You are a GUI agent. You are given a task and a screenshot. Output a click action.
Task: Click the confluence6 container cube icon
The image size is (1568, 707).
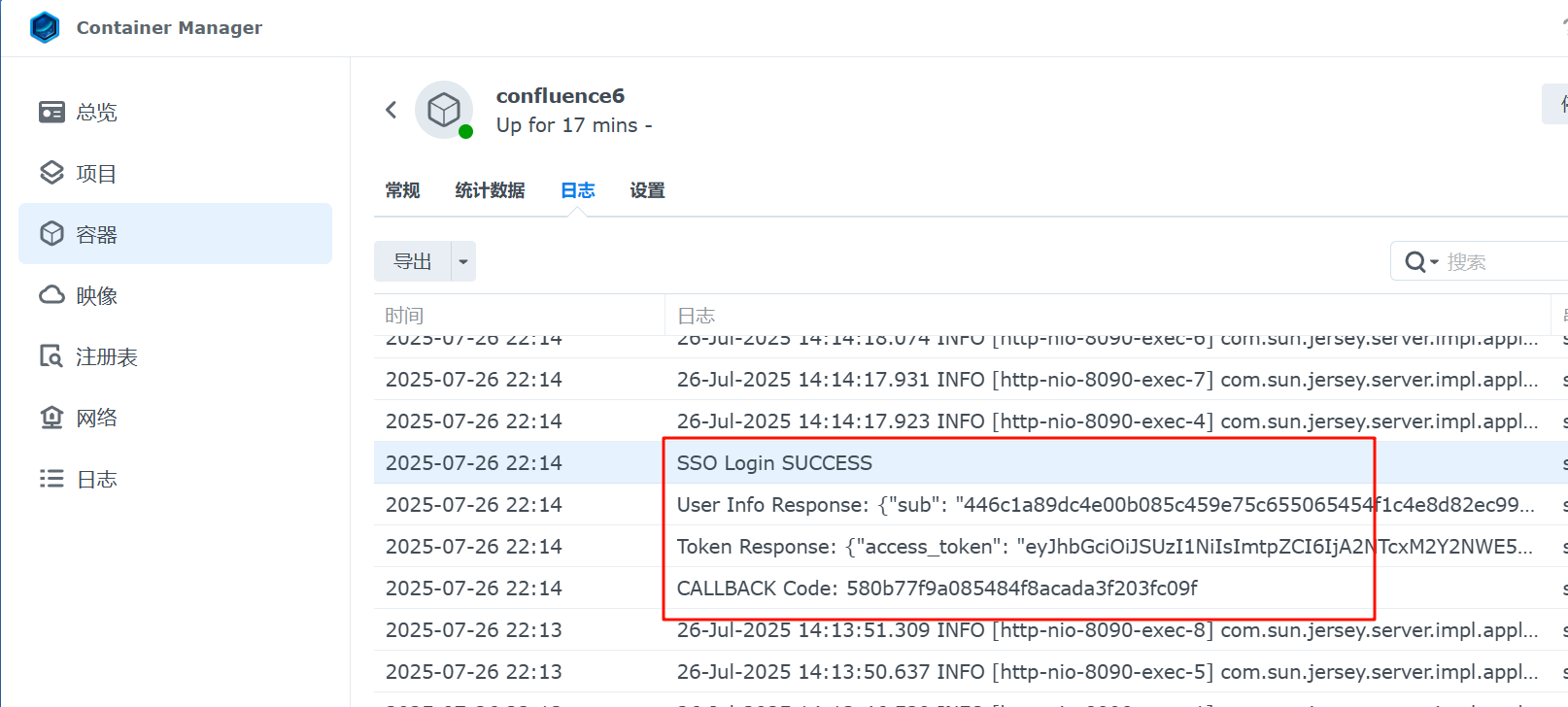pos(444,110)
